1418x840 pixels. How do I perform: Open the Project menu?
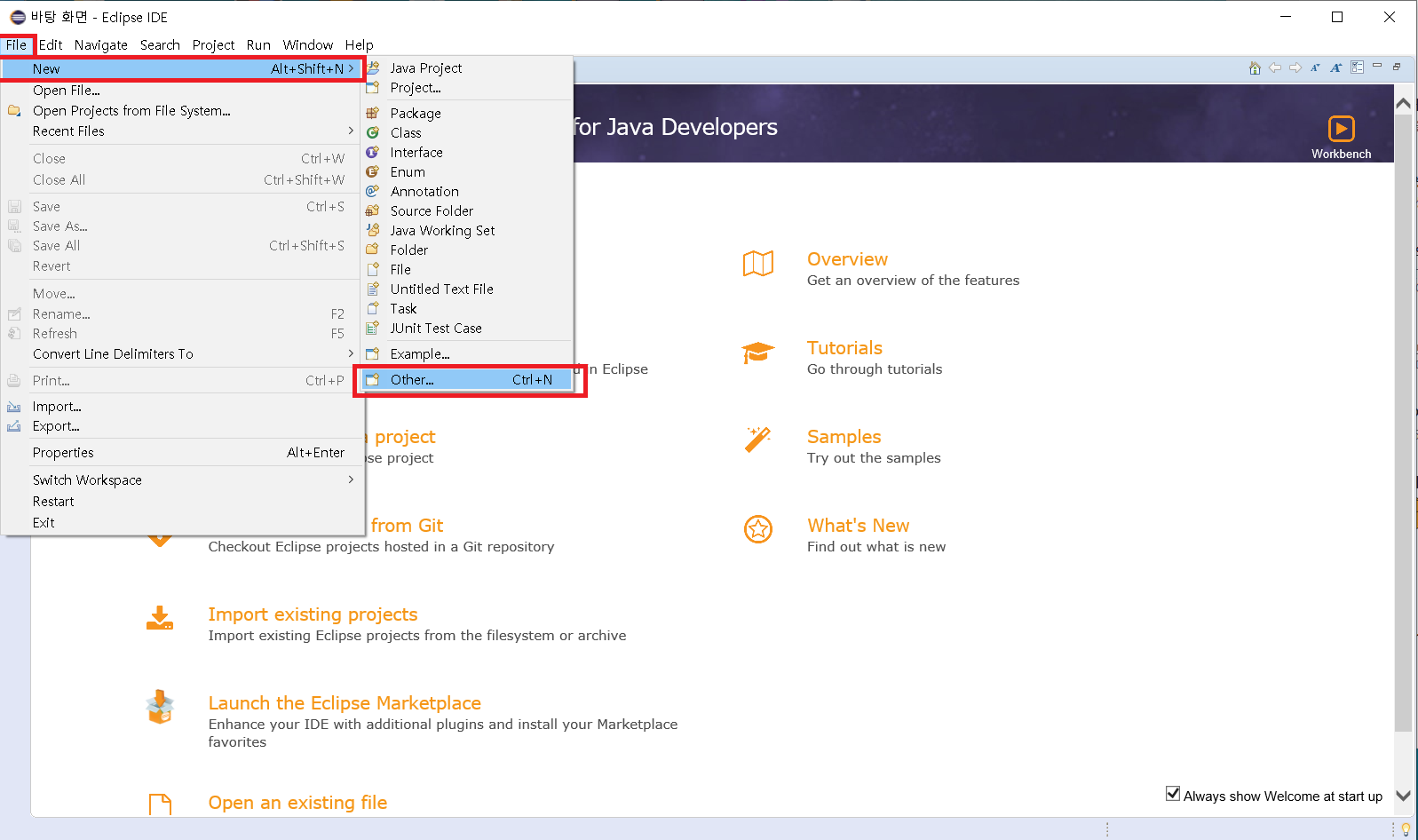pos(213,44)
